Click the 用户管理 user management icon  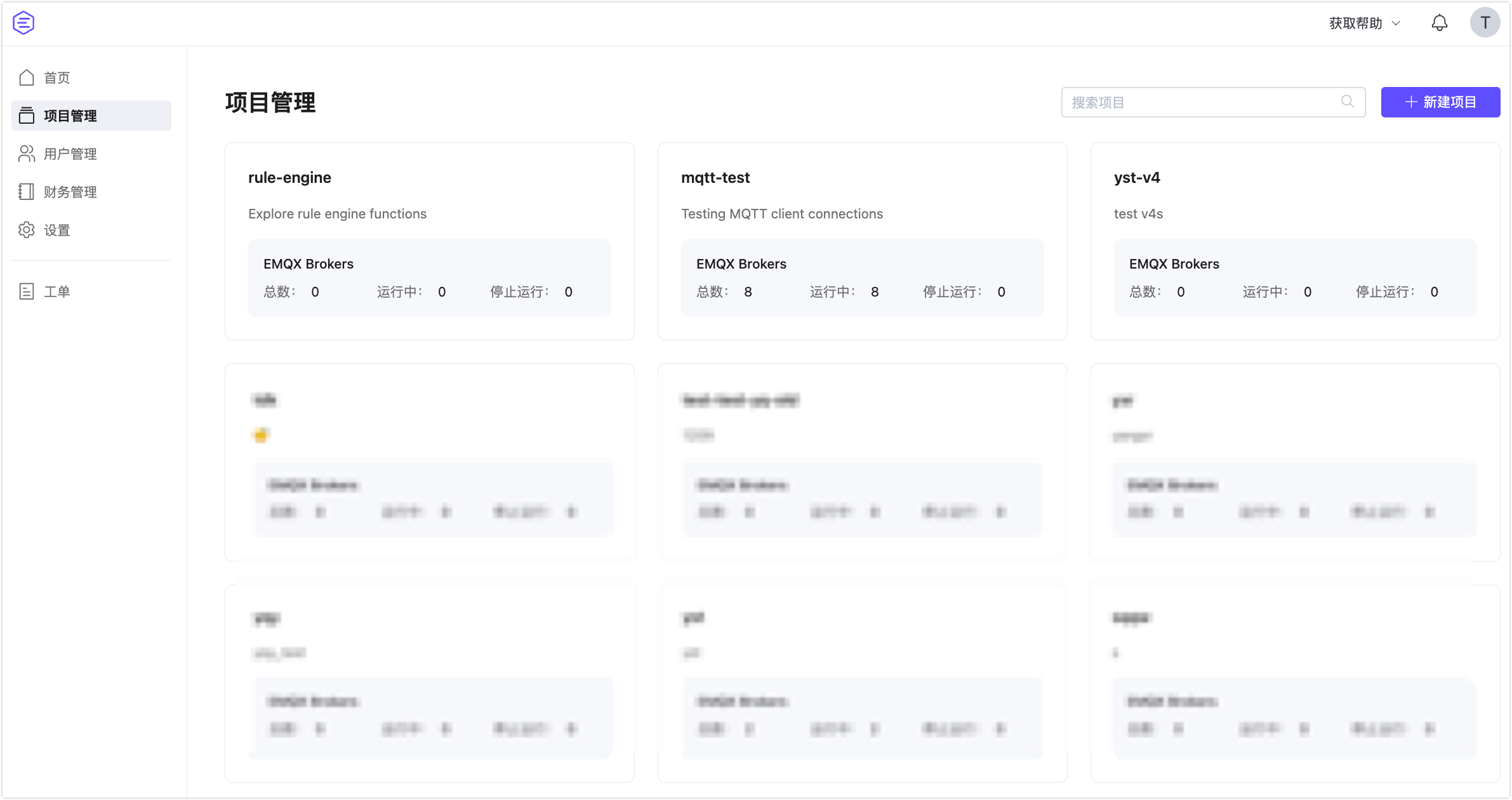pyautogui.click(x=27, y=153)
